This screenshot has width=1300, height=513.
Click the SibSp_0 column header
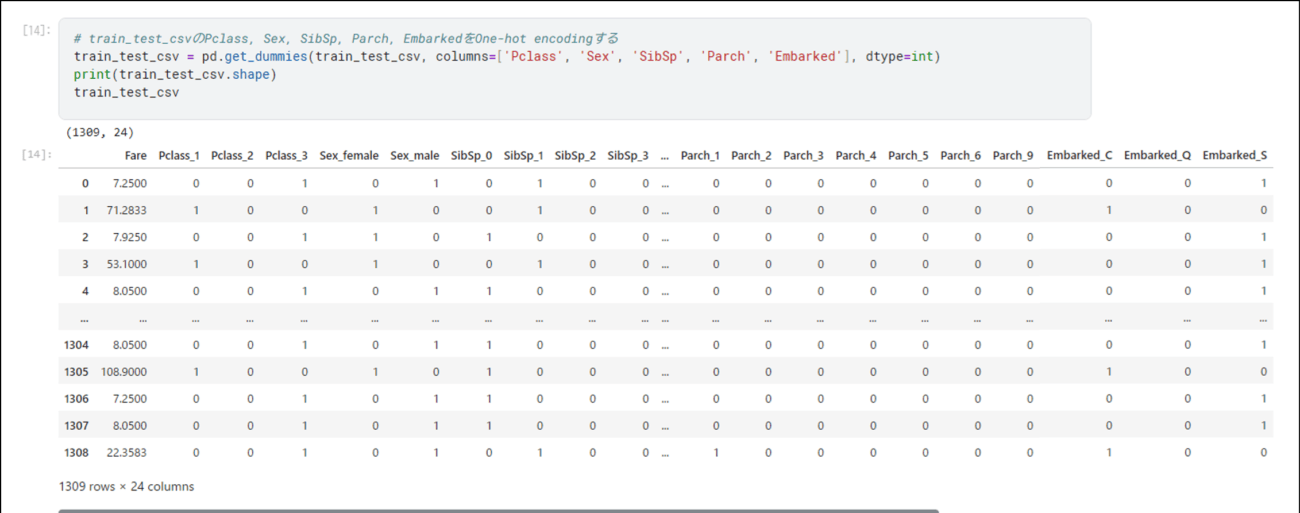click(x=471, y=156)
